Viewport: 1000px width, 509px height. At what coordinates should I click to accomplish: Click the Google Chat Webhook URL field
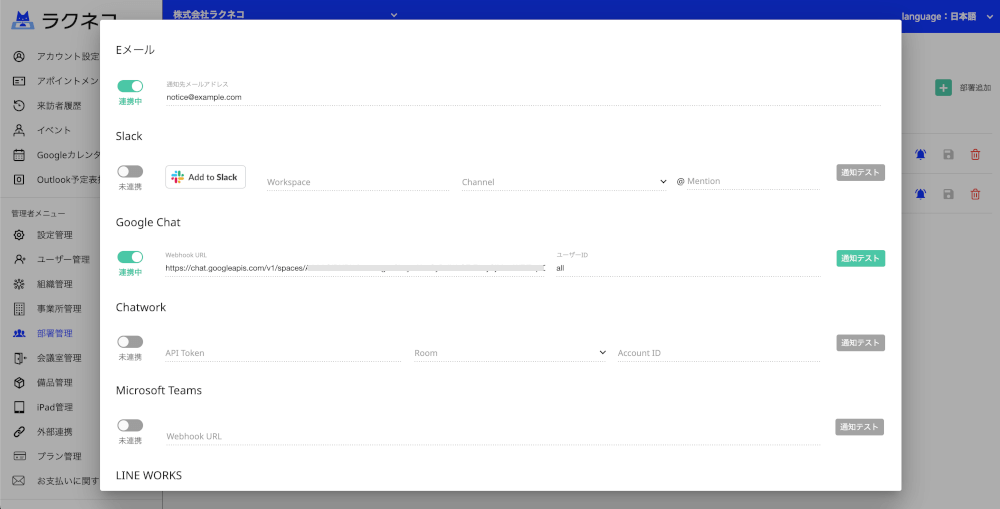pyautogui.click(x=355, y=268)
